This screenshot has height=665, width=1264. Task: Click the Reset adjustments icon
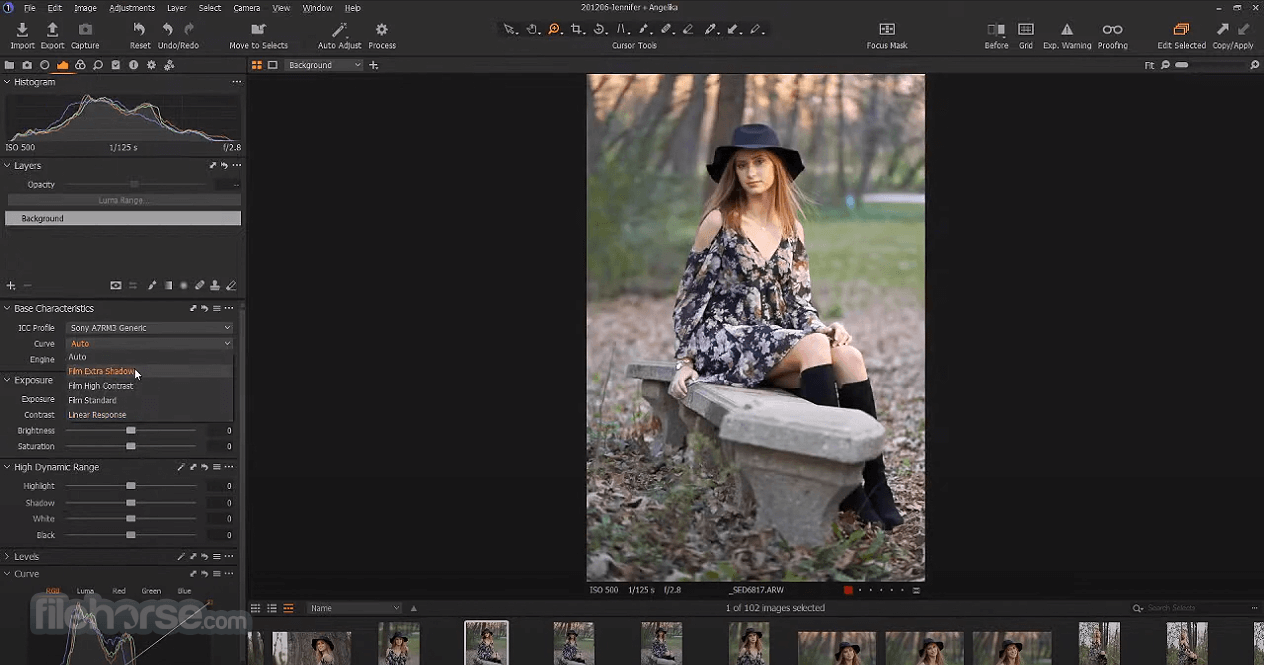140,30
